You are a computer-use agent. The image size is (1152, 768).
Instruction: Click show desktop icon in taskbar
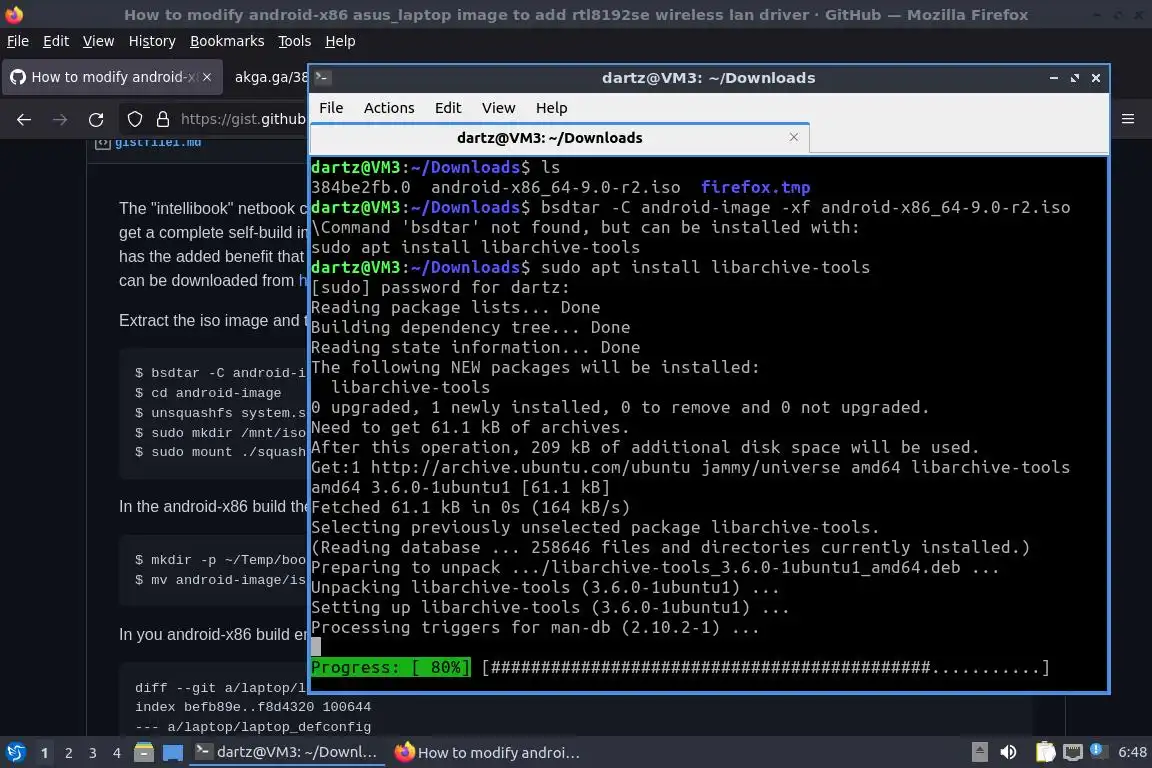point(173,753)
